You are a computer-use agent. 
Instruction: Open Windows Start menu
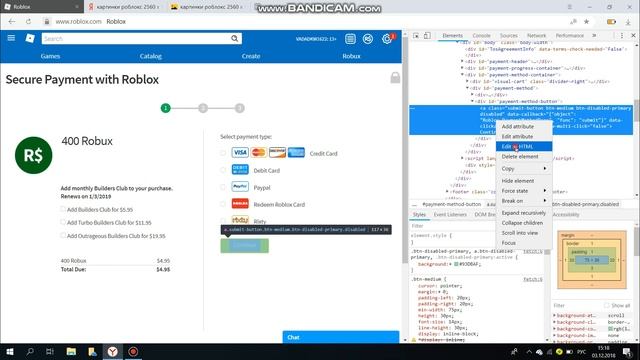[10, 351]
